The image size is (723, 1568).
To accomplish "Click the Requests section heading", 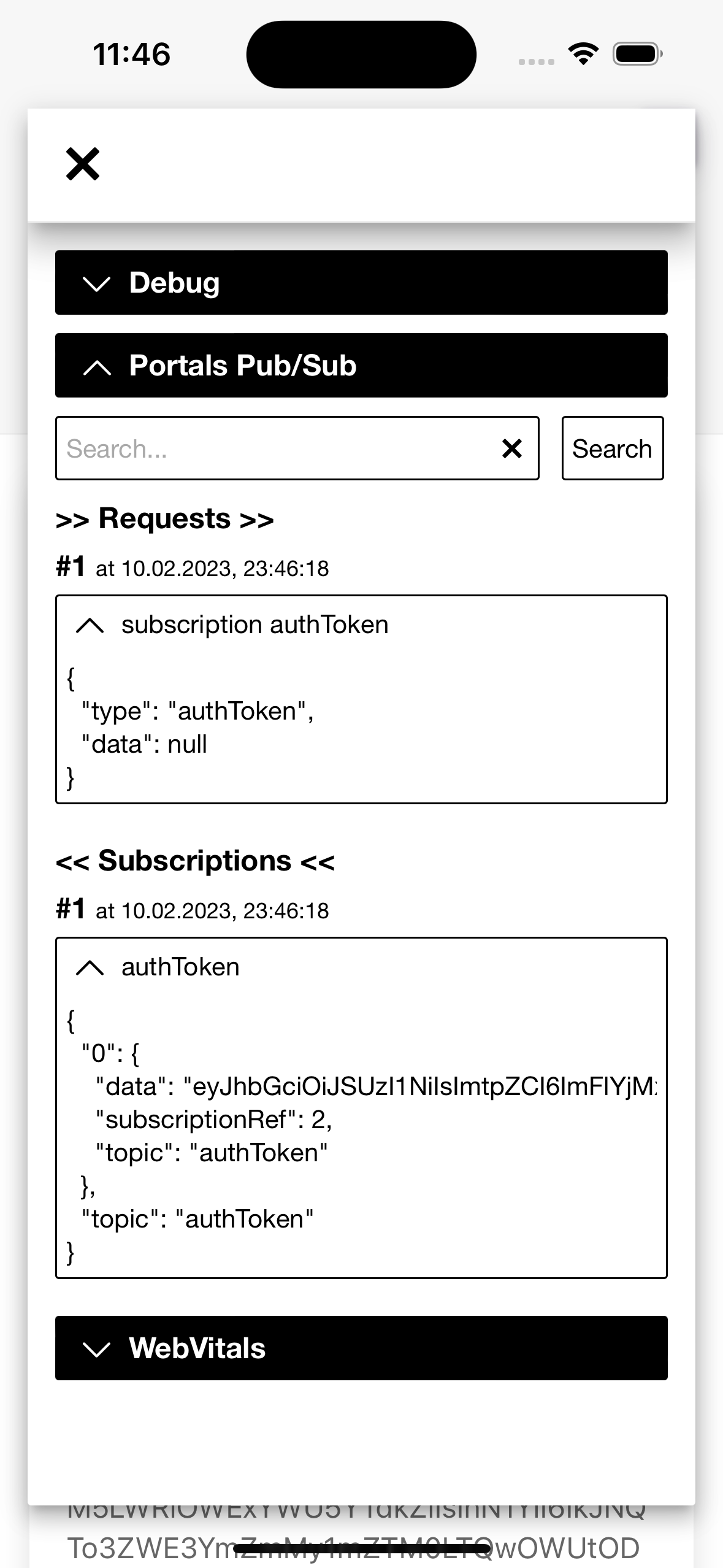I will point(164,519).
